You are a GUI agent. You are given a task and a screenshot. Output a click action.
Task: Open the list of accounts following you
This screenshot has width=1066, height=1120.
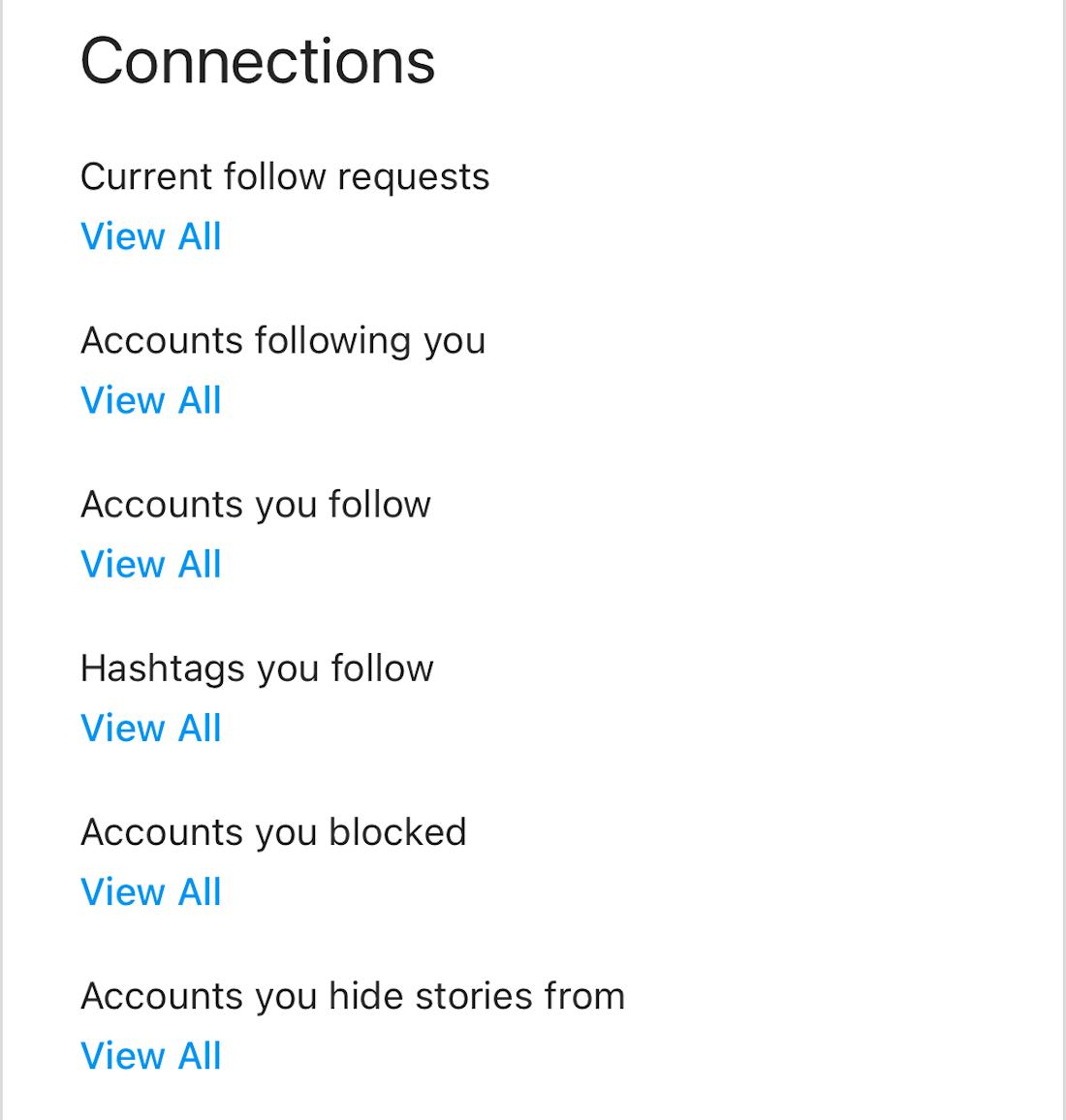[x=151, y=400]
